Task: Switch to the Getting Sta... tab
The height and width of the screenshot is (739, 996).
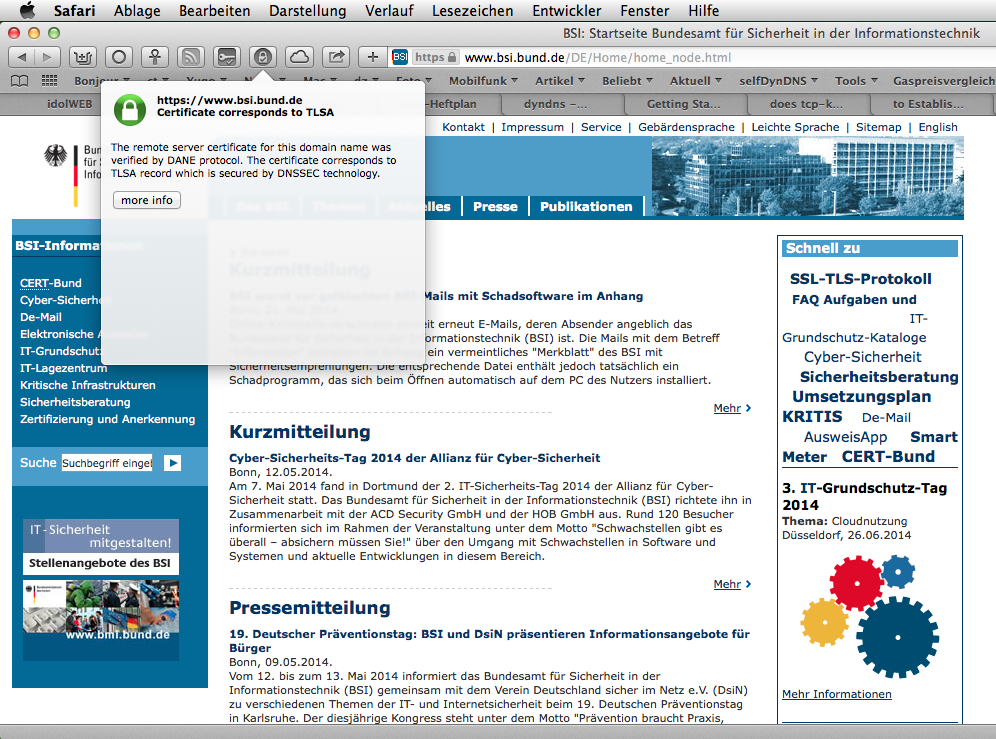Action: pyautogui.click(x=683, y=104)
